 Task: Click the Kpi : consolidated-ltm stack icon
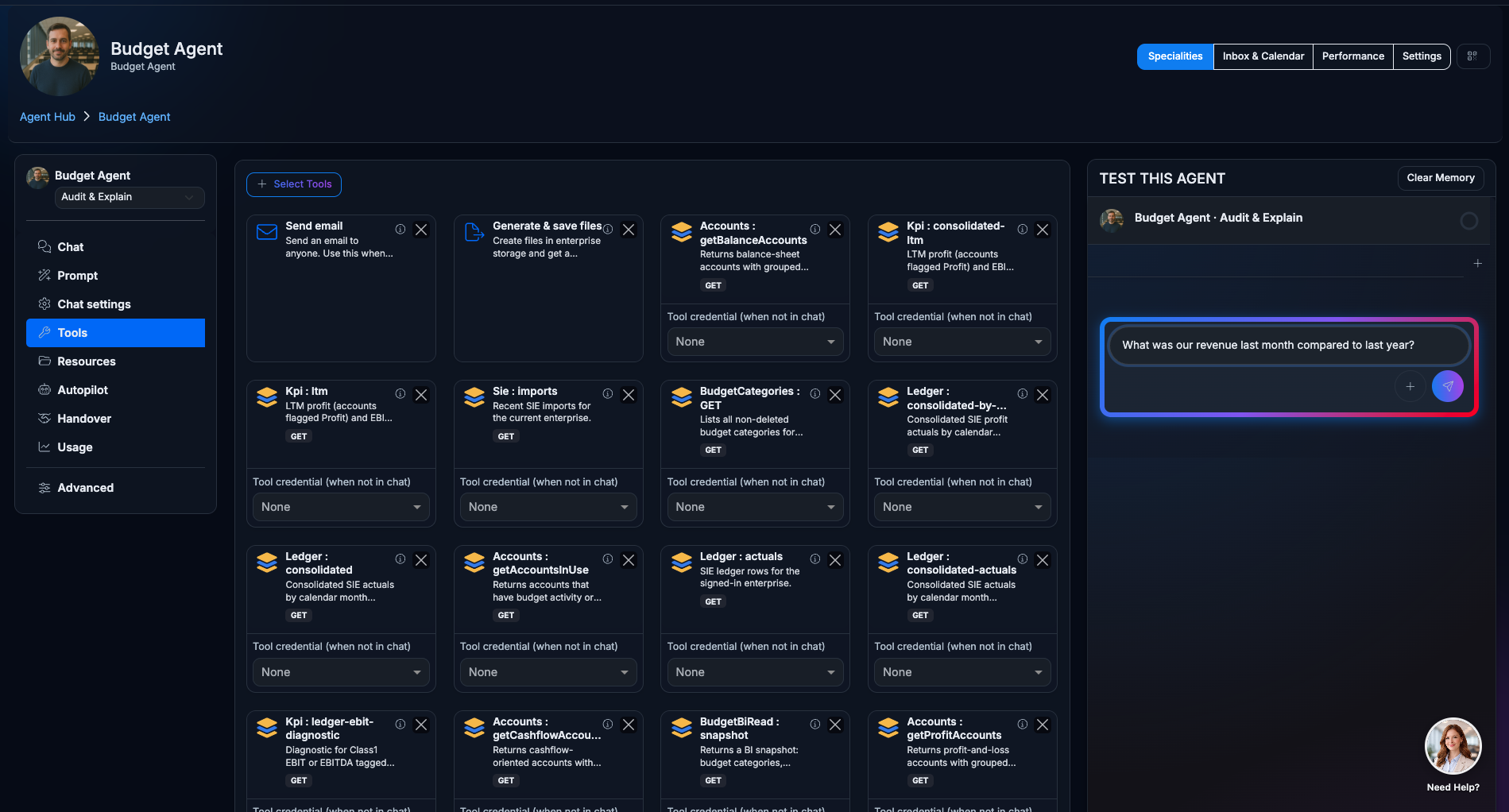(x=888, y=232)
